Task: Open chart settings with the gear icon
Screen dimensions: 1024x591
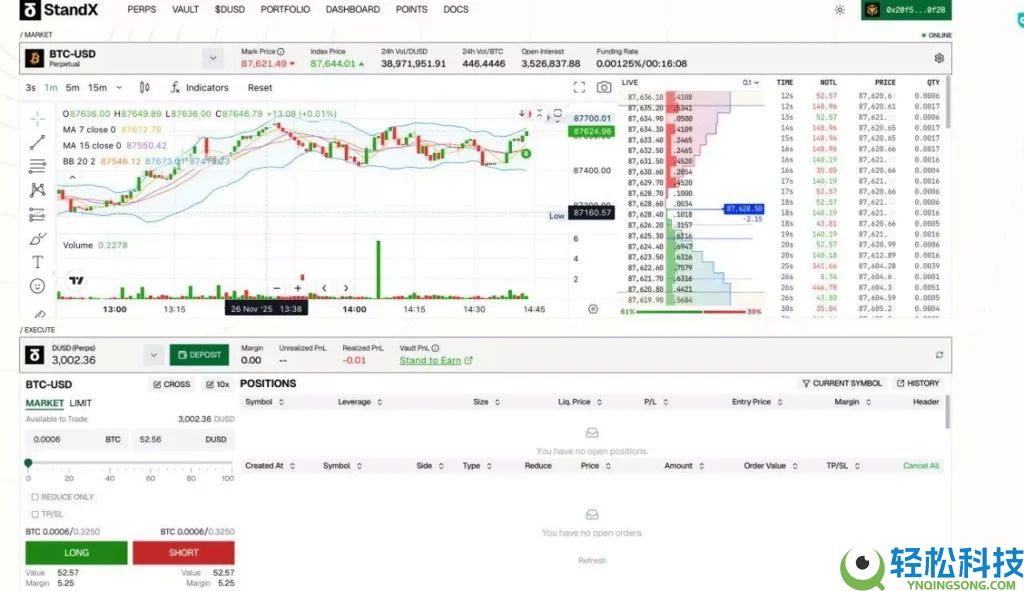Action: pos(938,58)
